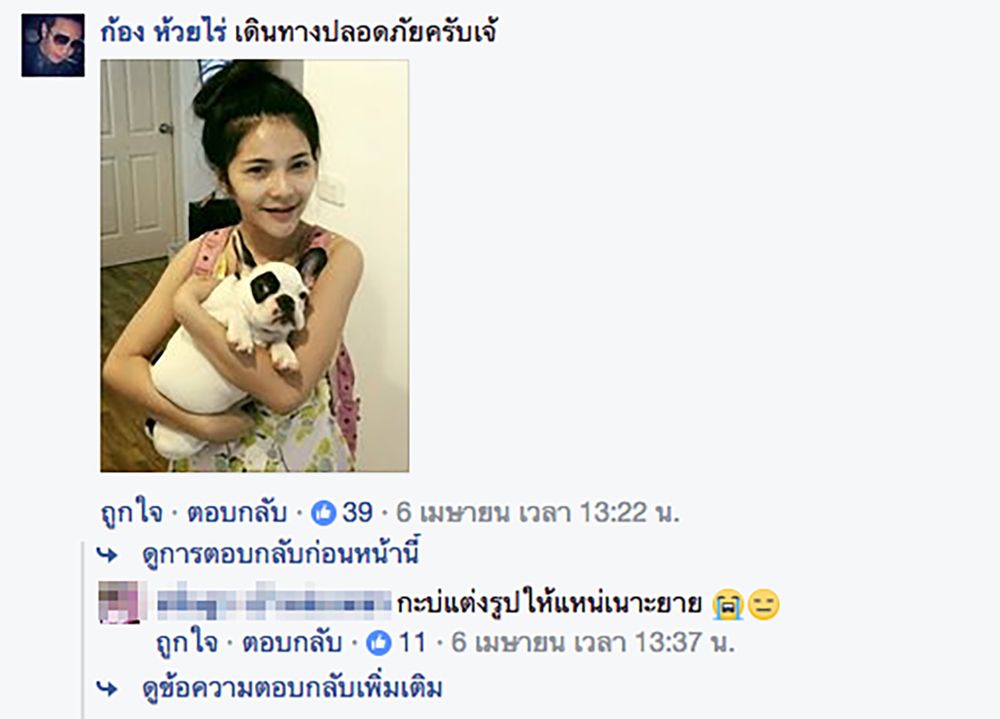Open the ก้อง ห้วยไร่ profile name link

coord(164,33)
